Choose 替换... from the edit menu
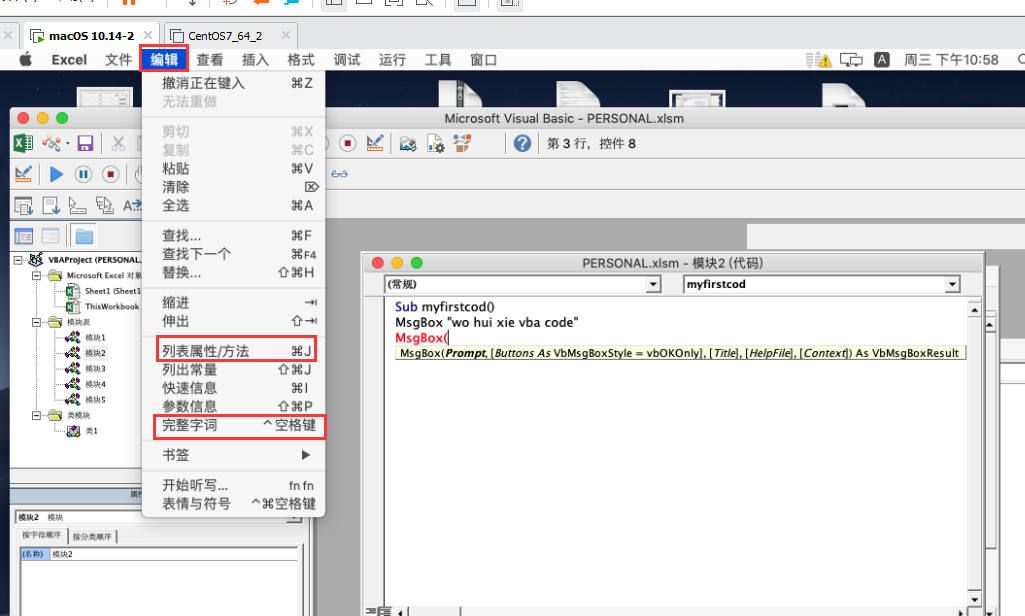This screenshot has width=1025, height=616. (x=233, y=272)
